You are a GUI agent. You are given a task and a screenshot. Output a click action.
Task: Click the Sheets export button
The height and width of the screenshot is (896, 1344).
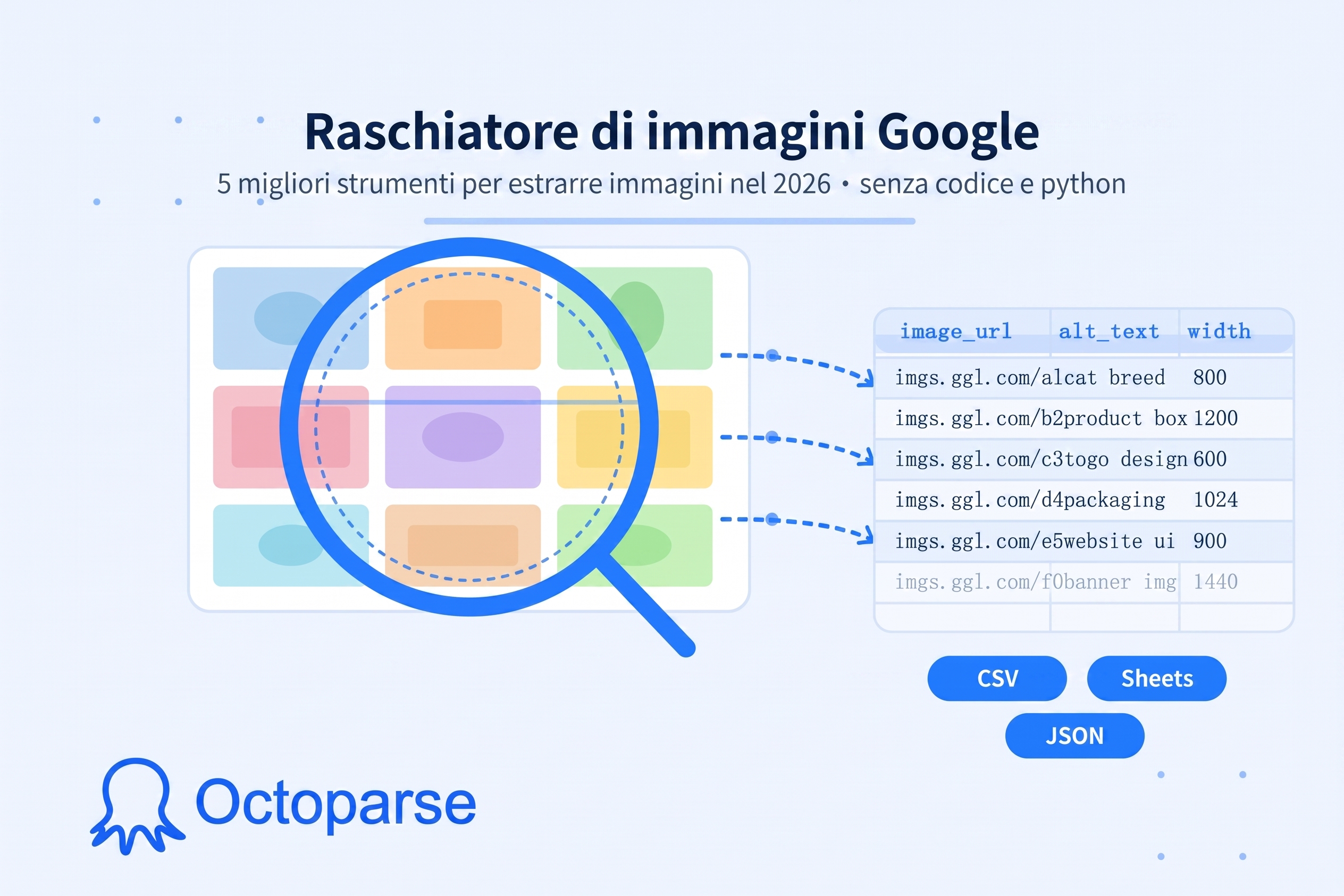(x=1156, y=678)
